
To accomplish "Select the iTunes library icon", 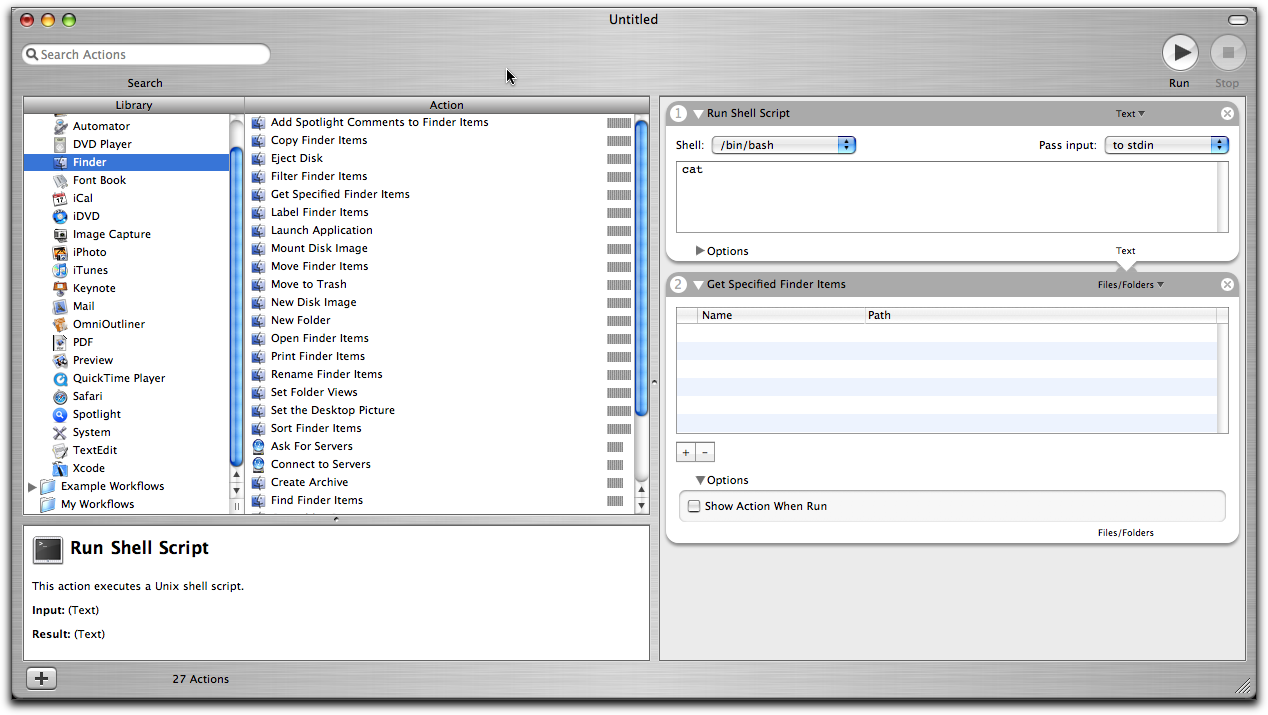I will point(60,270).
